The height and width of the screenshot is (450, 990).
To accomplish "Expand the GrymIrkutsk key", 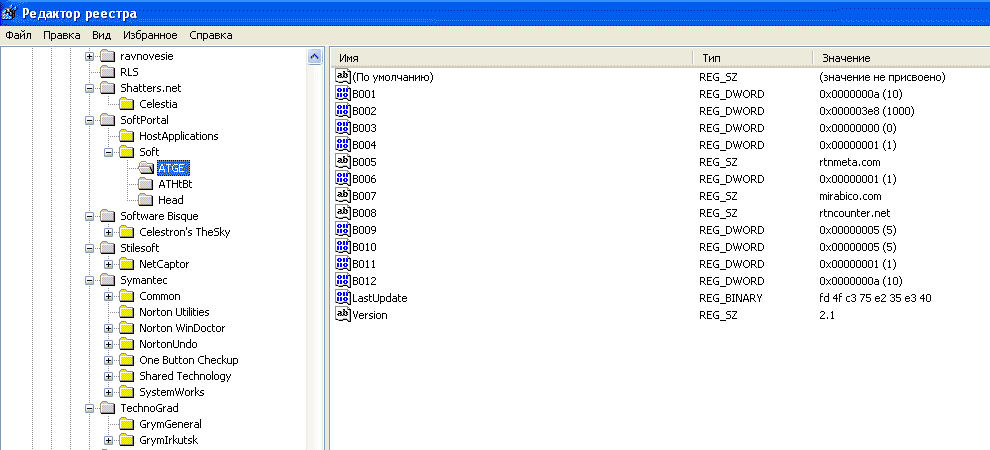I will (x=109, y=441).
